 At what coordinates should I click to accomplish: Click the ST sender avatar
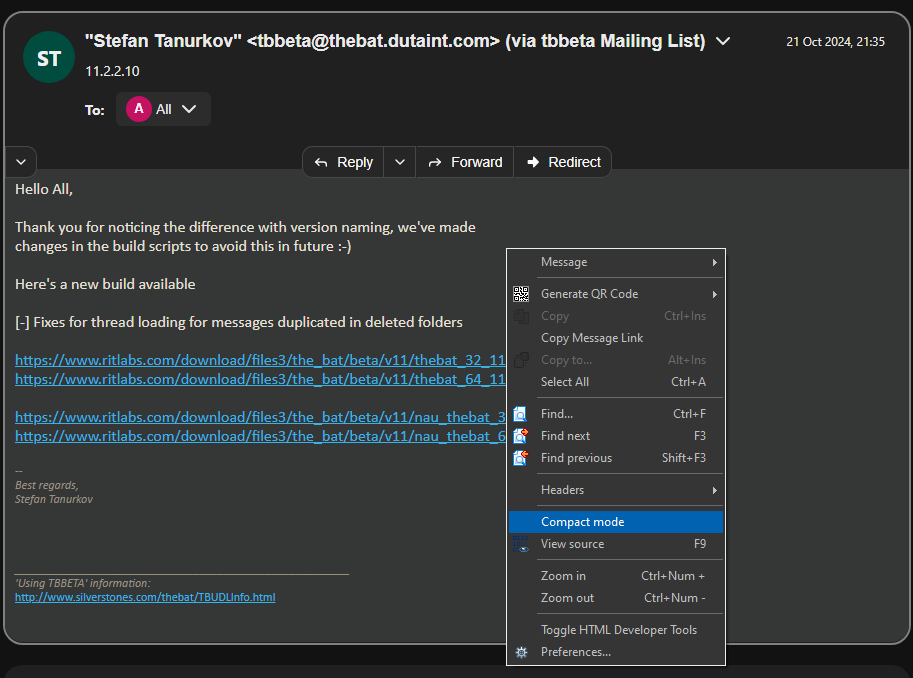48,58
